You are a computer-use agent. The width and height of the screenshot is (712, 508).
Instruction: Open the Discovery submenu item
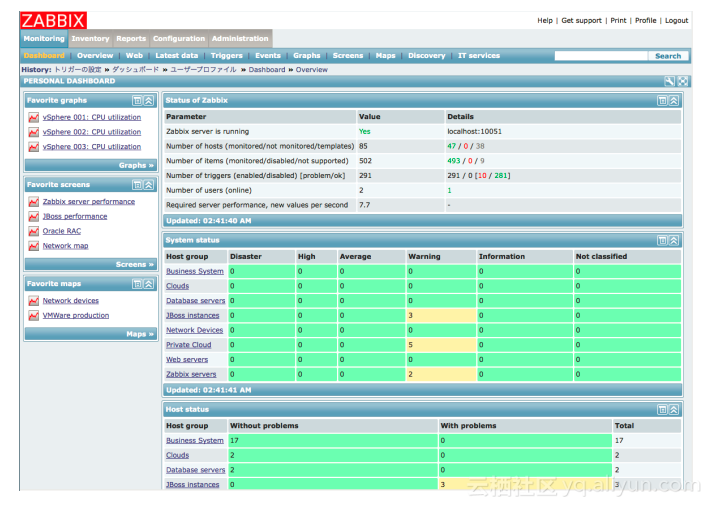tap(426, 56)
